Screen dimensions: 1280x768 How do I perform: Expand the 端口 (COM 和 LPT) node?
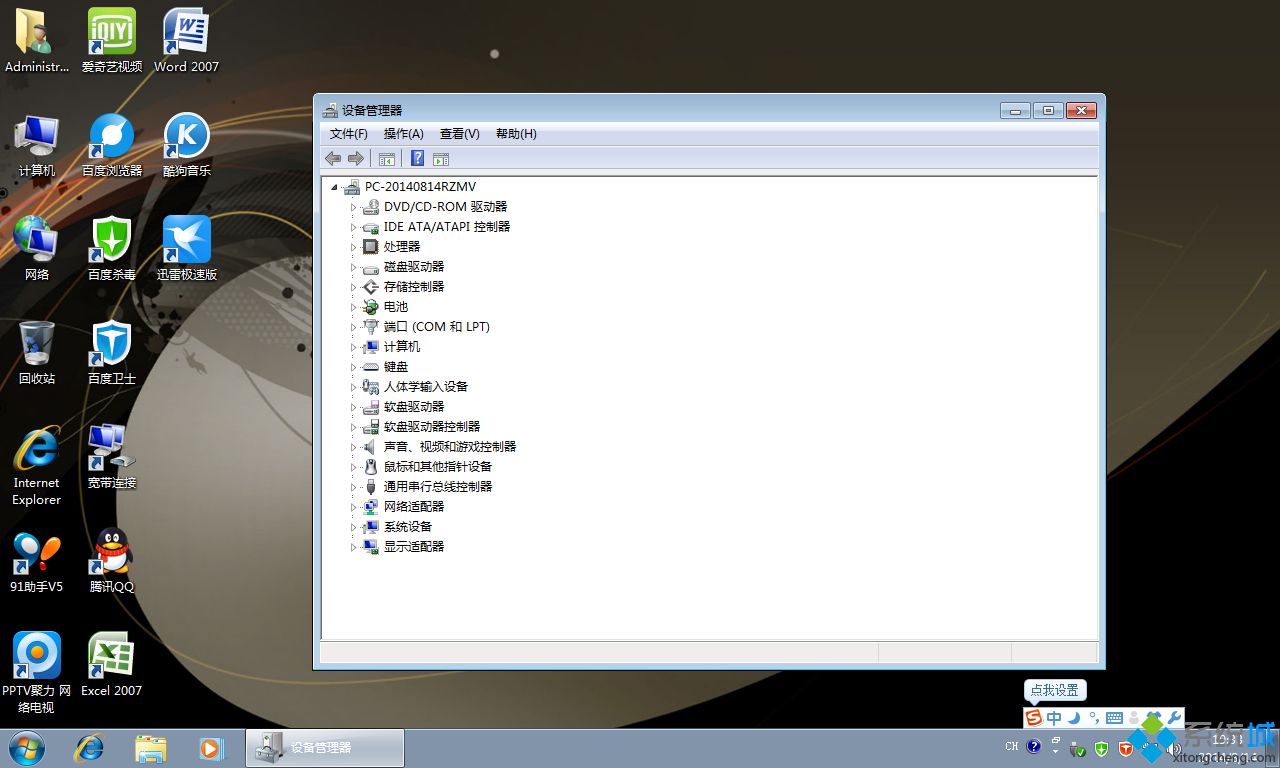353,327
